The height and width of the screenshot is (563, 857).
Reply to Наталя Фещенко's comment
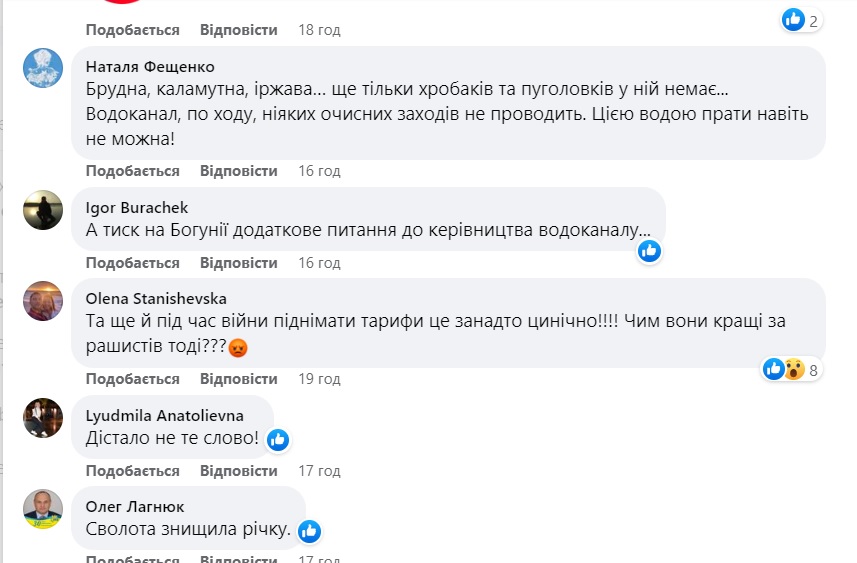coord(238,171)
